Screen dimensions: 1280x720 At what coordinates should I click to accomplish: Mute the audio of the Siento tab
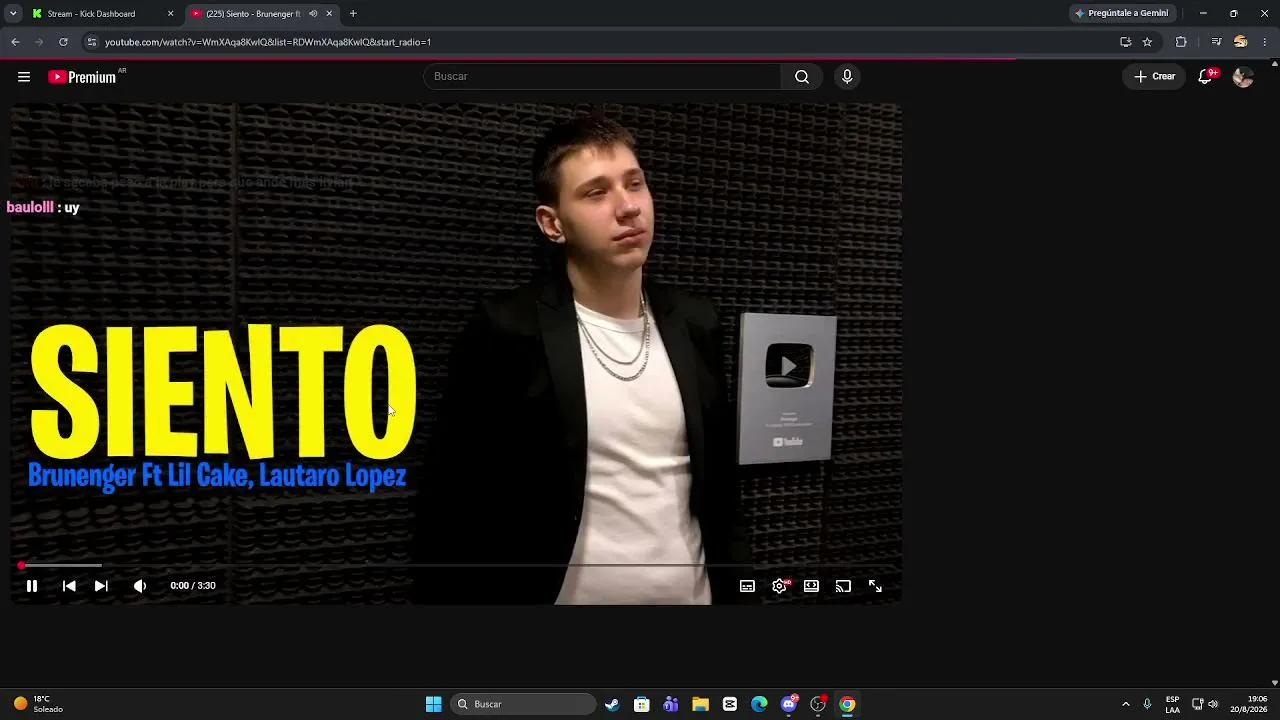(313, 14)
